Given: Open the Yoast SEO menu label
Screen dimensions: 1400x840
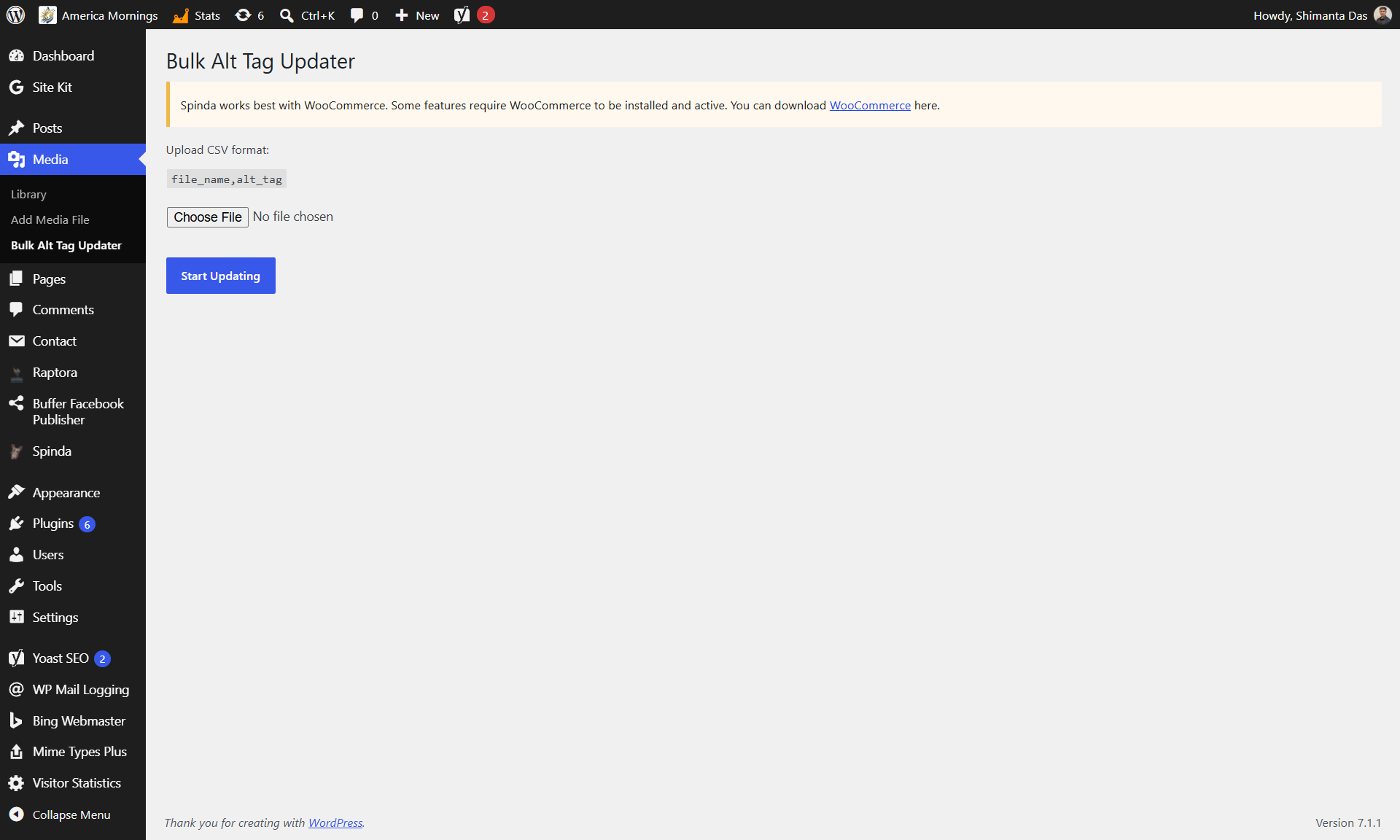Looking at the screenshot, I should pos(61,658).
